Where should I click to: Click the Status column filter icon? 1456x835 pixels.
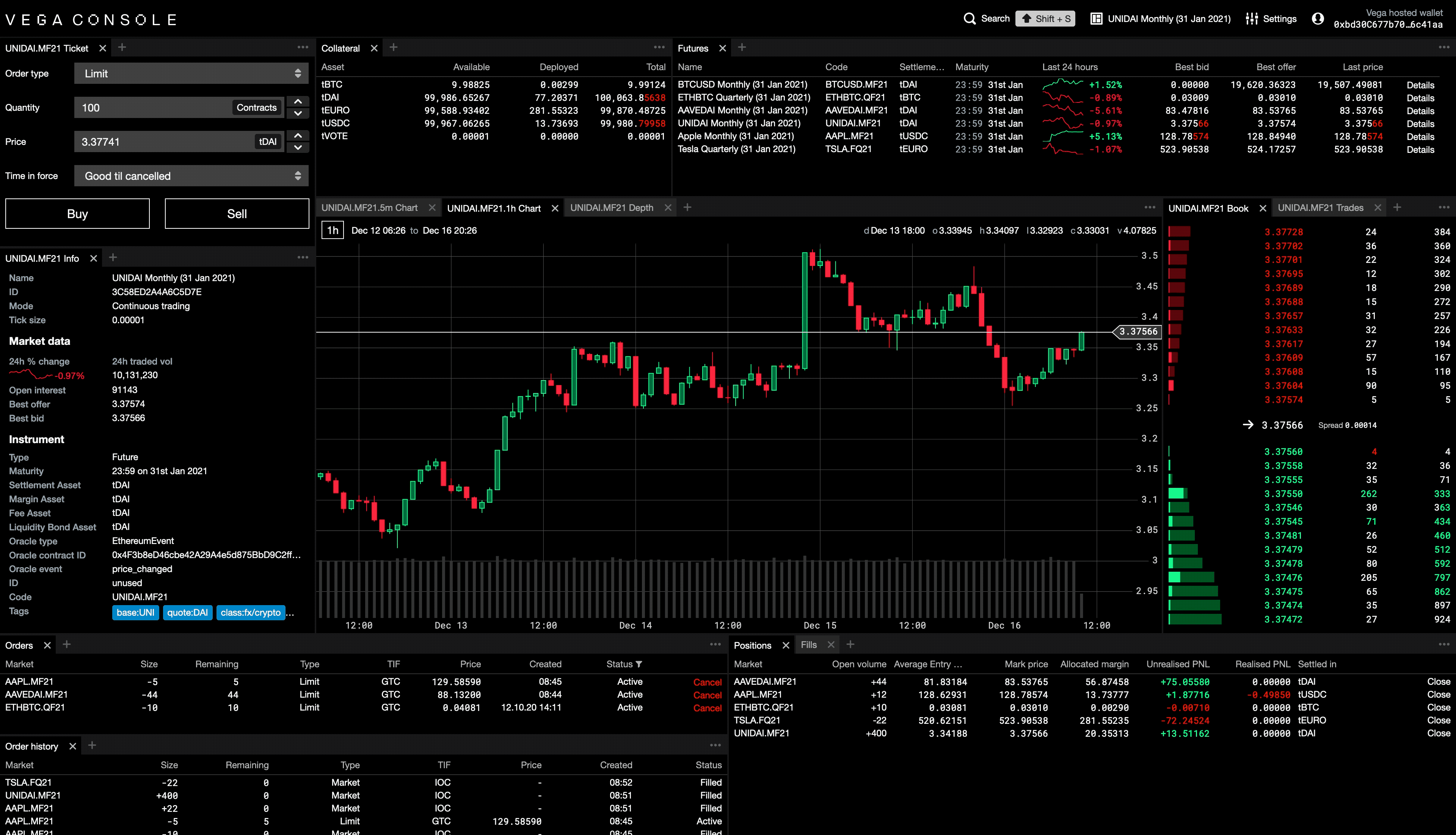pos(639,664)
